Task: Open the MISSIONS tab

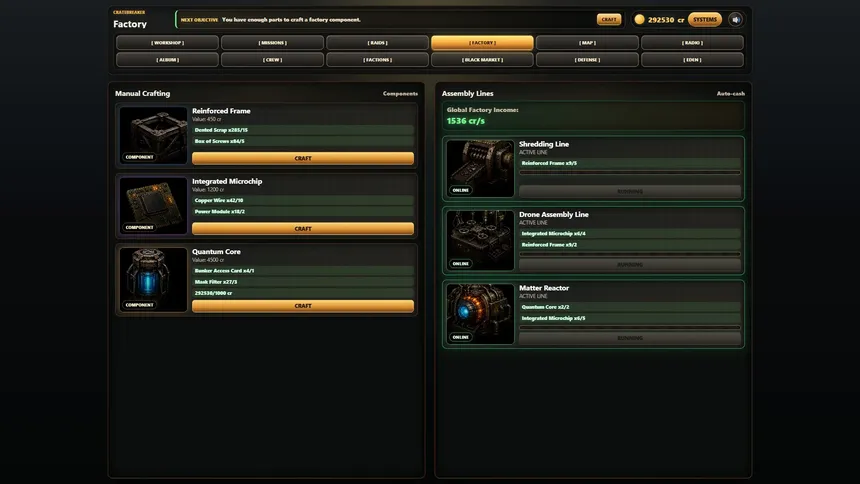Action: [273, 43]
